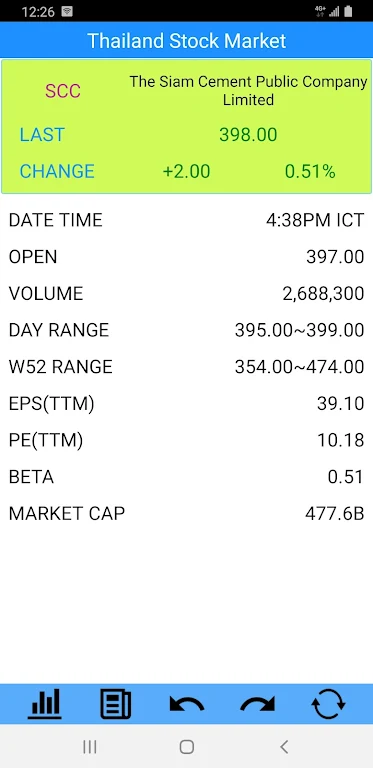Tap the Thailand Stock Market title bar
The image size is (373, 768).
click(x=186, y=40)
